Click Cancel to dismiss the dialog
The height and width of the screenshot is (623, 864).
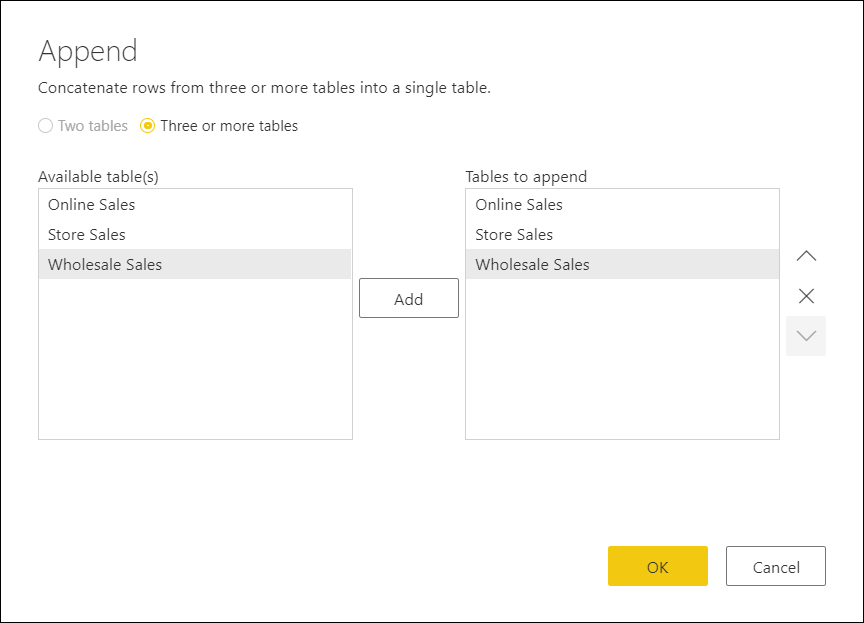click(x=776, y=566)
